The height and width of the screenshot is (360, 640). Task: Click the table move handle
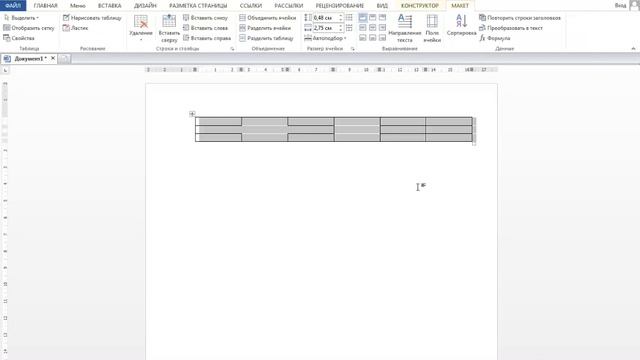192,114
